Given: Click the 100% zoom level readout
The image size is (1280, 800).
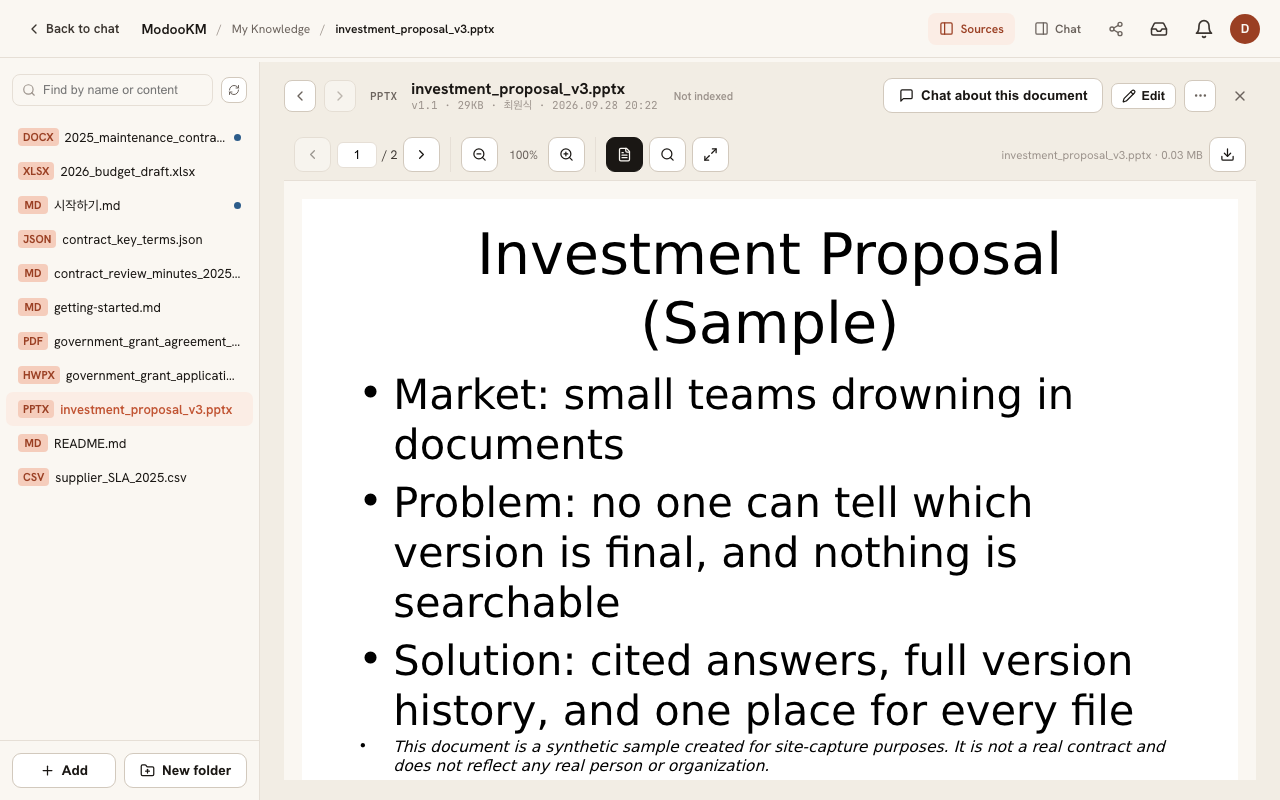Looking at the screenshot, I should [x=523, y=155].
